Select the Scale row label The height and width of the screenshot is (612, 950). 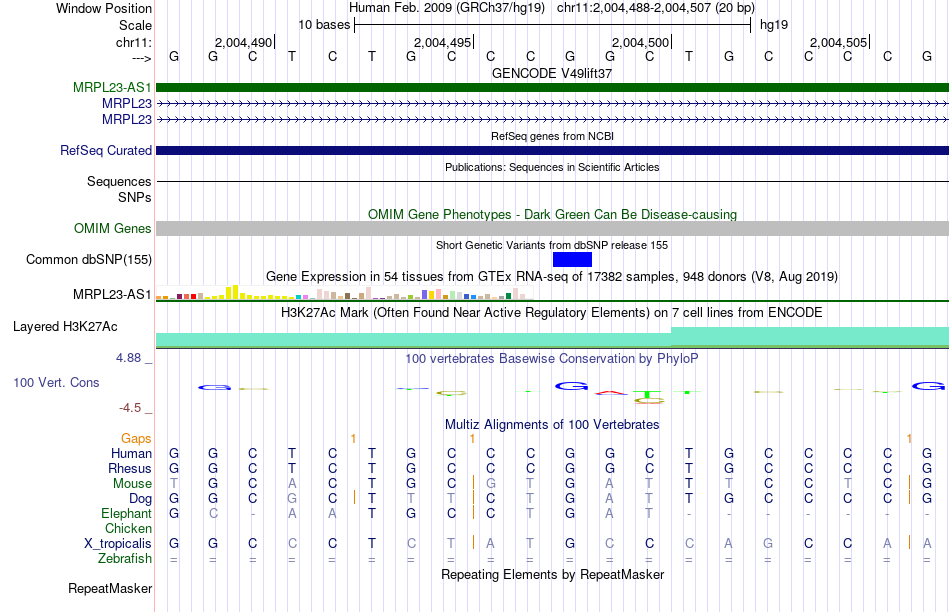[135, 25]
